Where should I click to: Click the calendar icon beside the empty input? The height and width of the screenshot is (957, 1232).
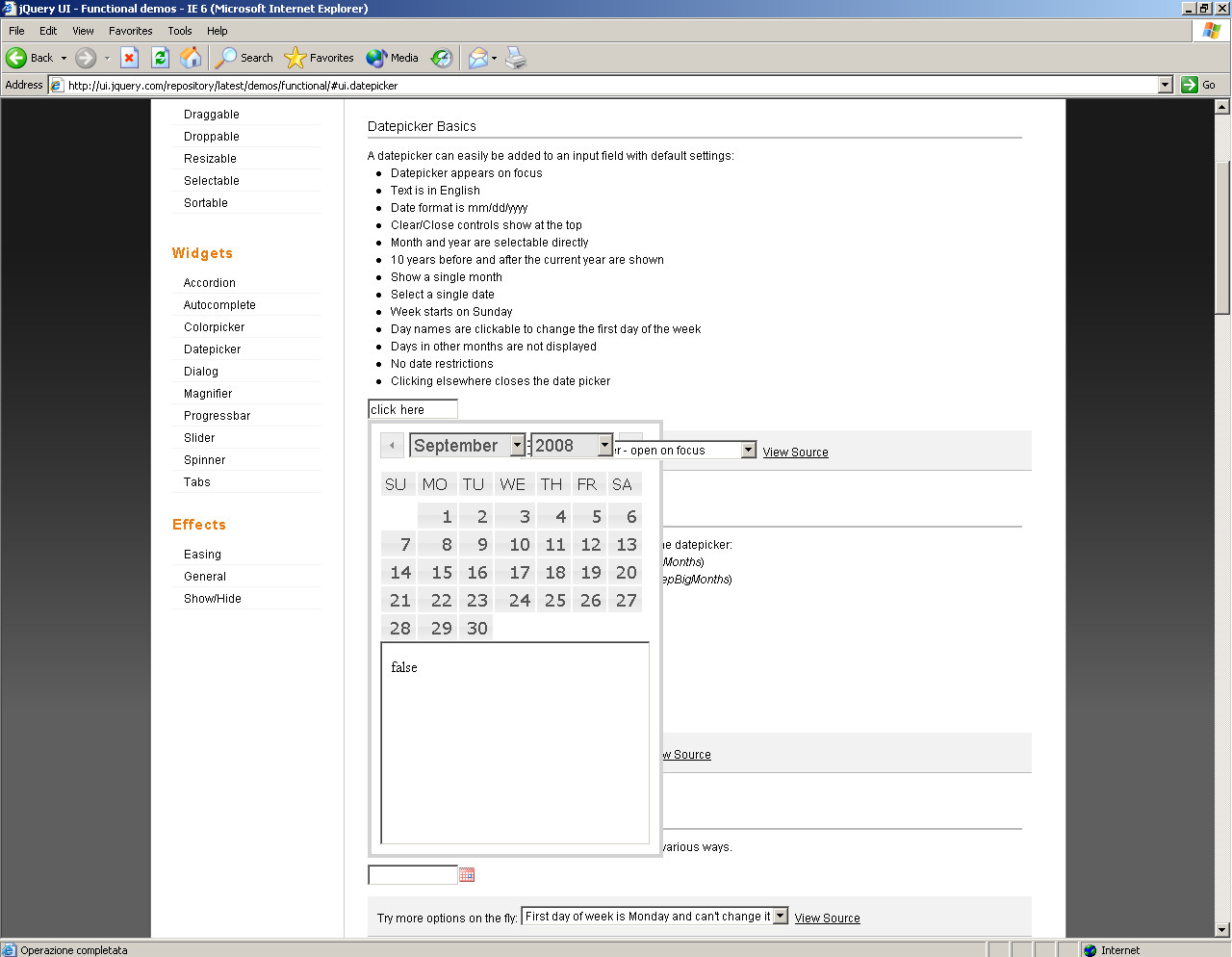click(467, 874)
